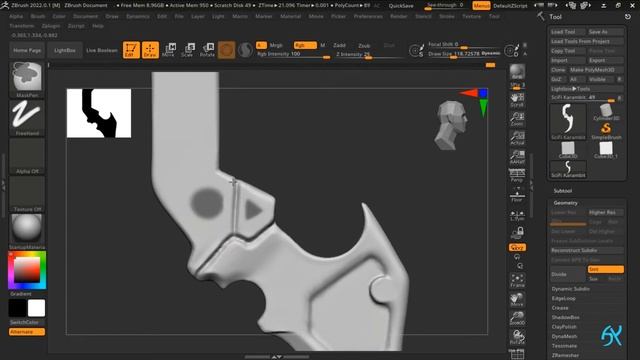The image size is (640, 360).
Task: Click the Home Page button
Action: [x=27, y=50]
